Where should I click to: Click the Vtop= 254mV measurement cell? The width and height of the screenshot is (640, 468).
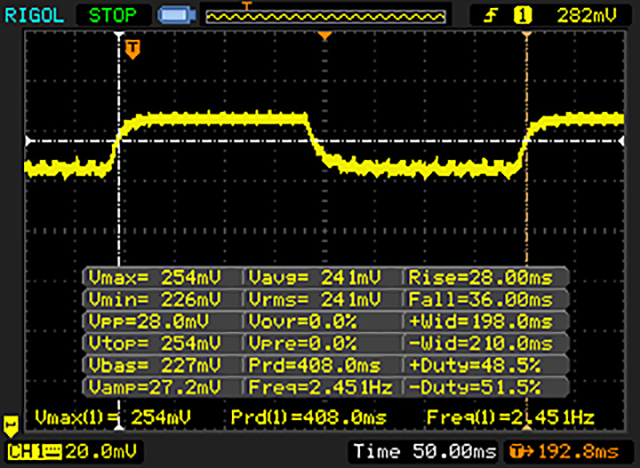click(x=162, y=343)
